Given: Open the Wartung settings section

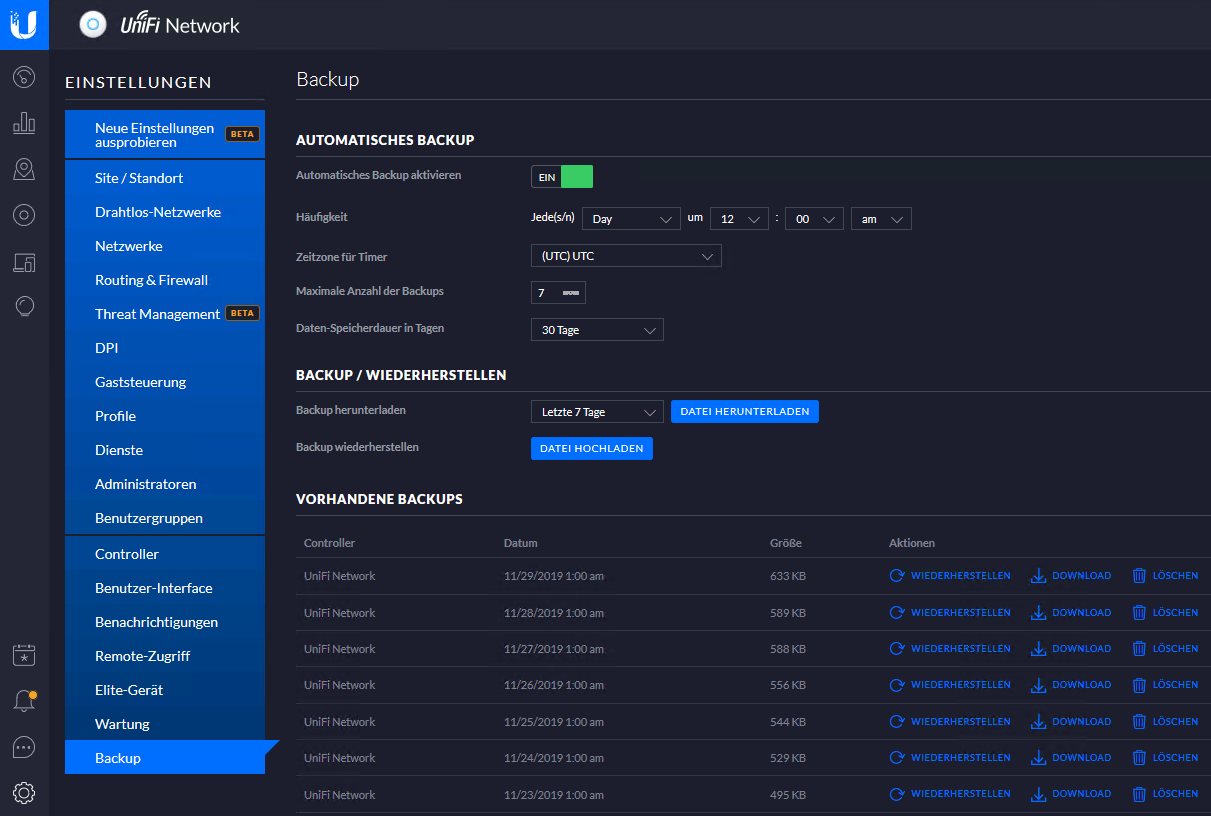Looking at the screenshot, I should [x=122, y=724].
